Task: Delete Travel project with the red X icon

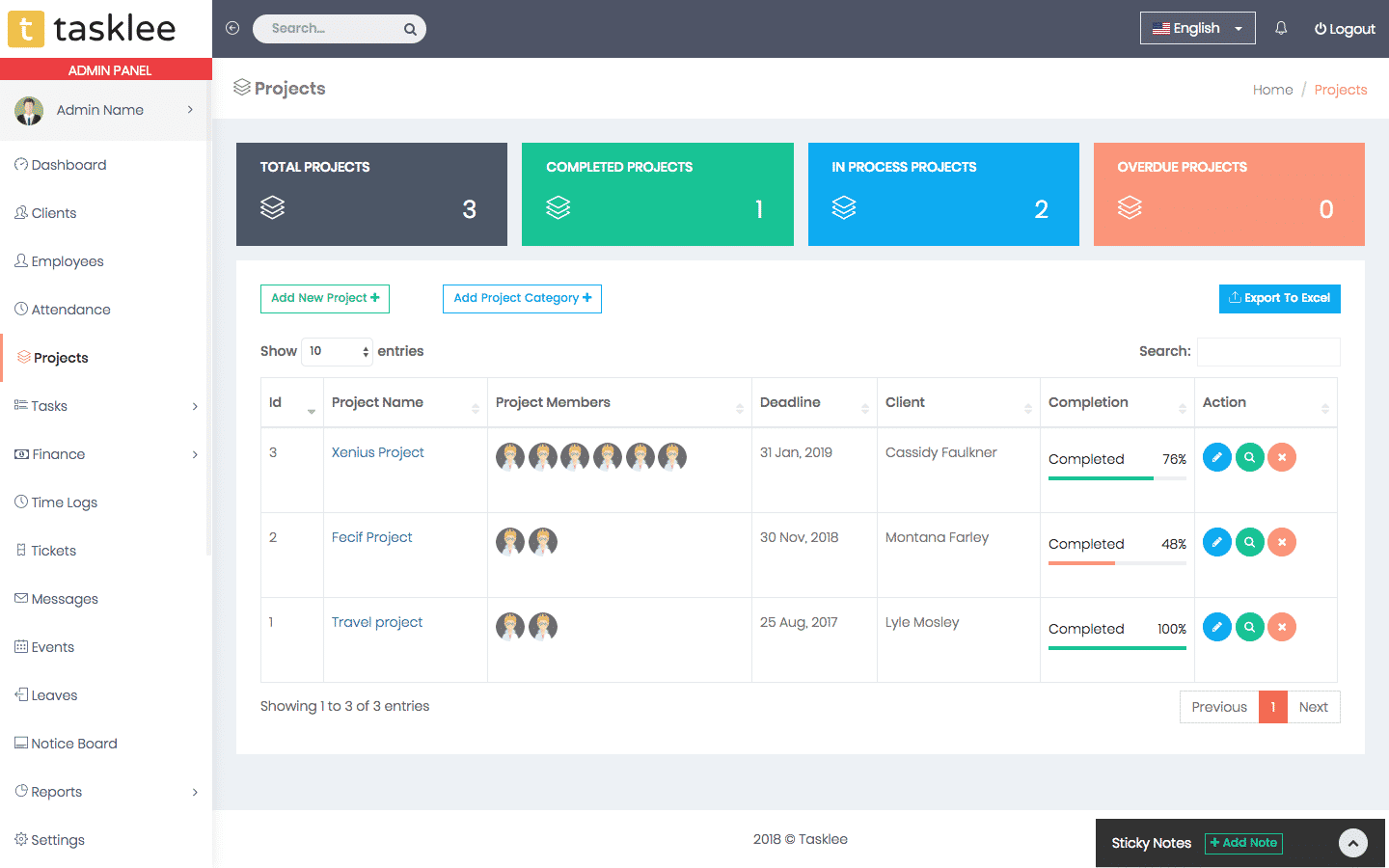Action: pos(1282,627)
